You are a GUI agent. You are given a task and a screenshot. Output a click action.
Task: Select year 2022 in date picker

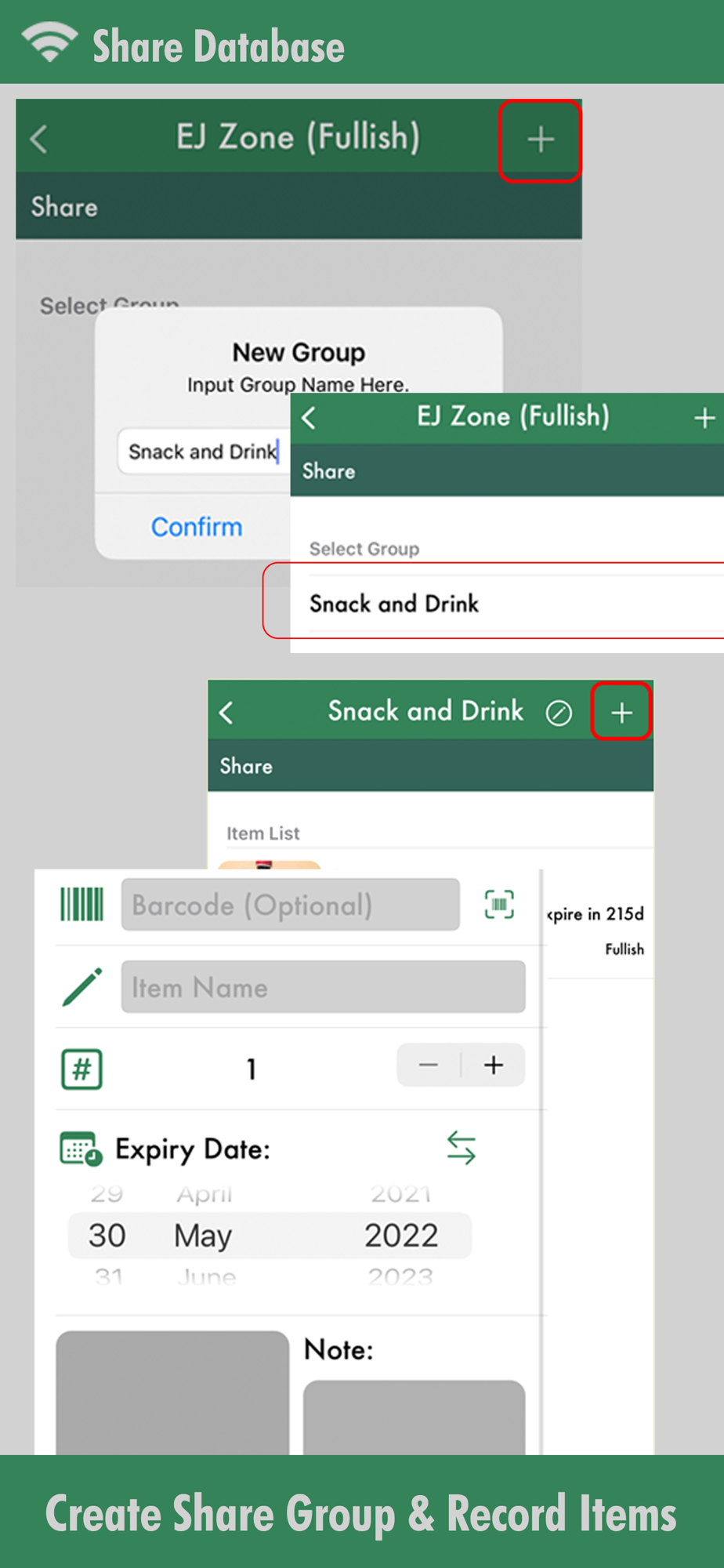pyautogui.click(x=401, y=1236)
